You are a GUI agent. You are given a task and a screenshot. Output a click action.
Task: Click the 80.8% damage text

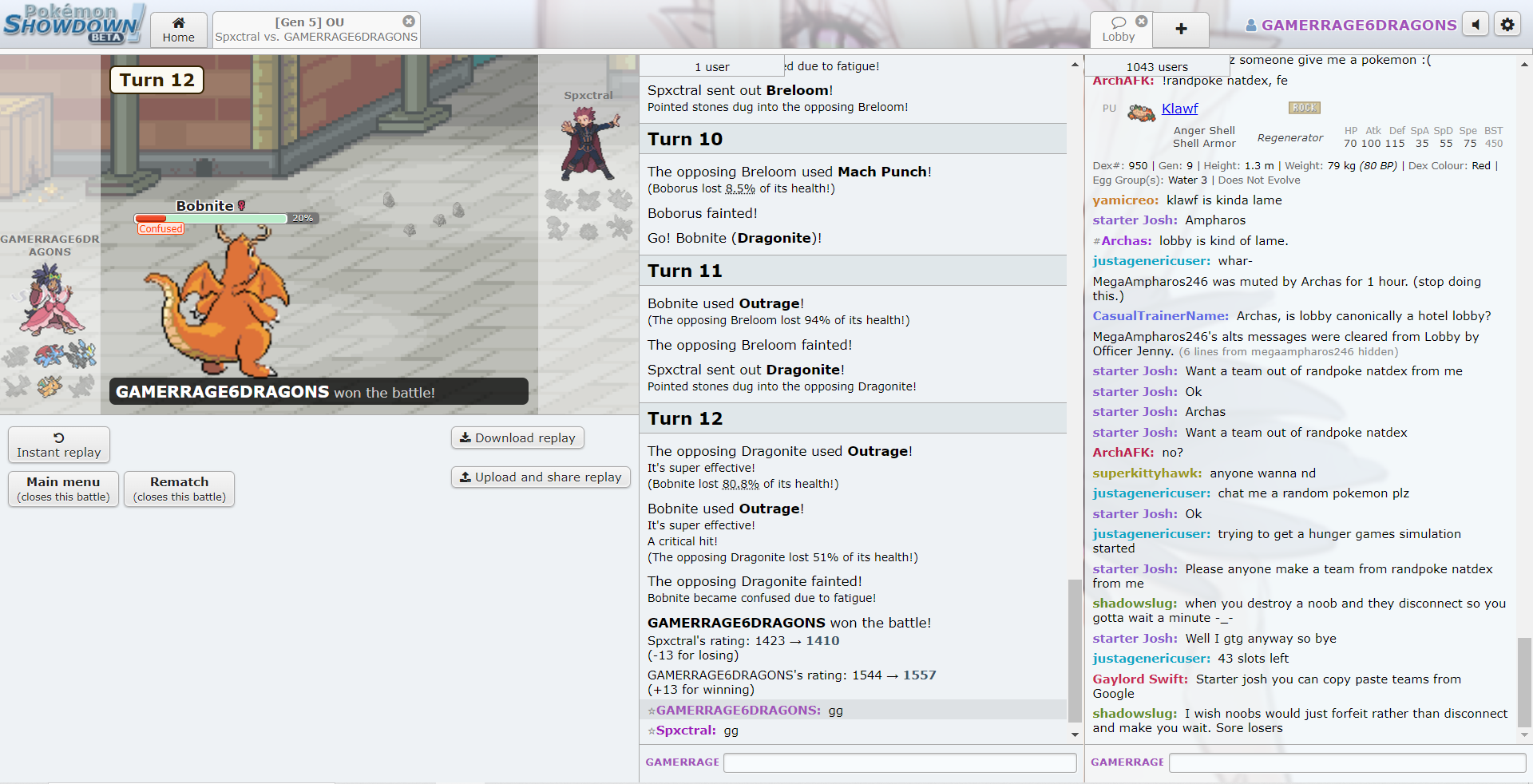click(741, 485)
